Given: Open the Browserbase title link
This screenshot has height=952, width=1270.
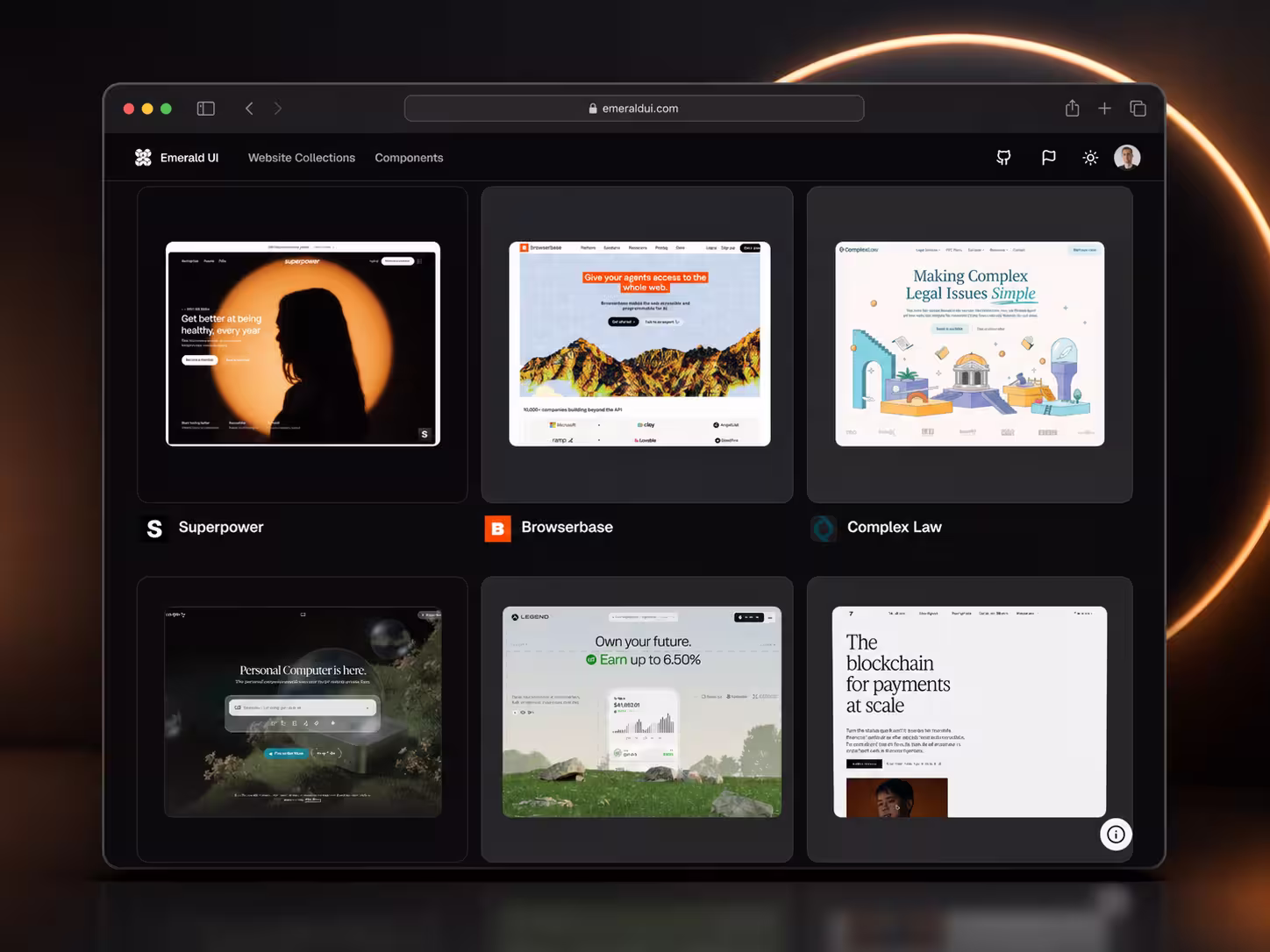Looking at the screenshot, I should click(567, 527).
